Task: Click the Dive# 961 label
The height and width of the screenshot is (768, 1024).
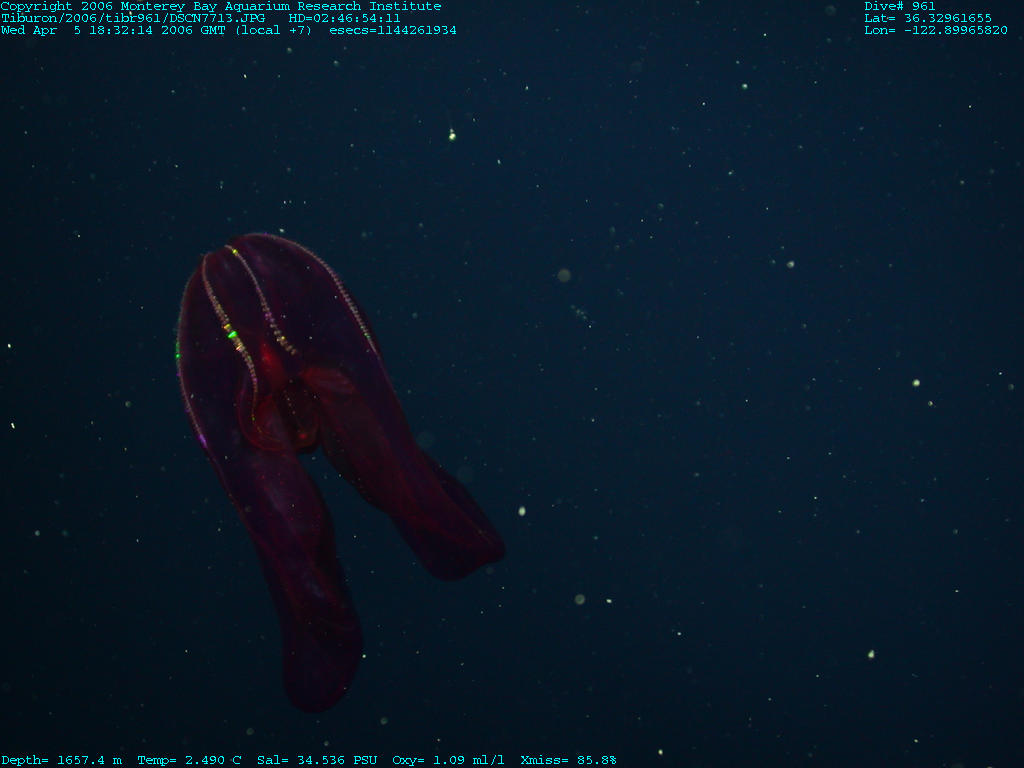Action: click(x=900, y=7)
